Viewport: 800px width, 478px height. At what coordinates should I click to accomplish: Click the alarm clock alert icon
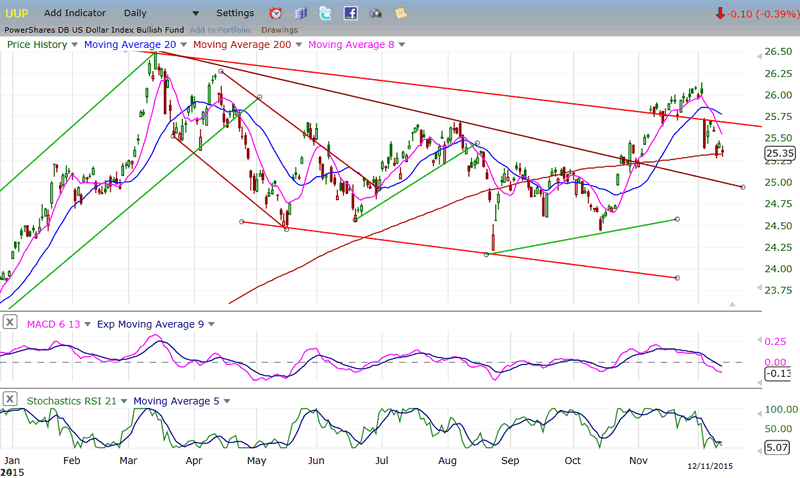(276, 14)
